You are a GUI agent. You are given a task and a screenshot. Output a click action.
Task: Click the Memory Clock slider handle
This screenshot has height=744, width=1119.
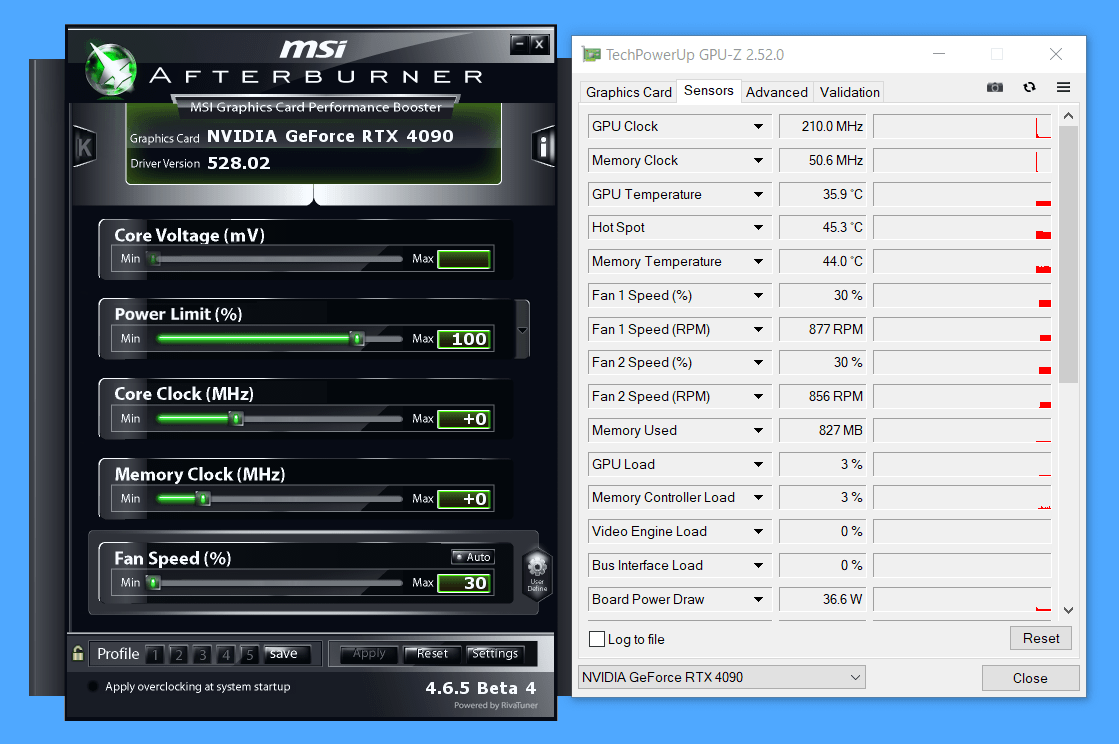coord(203,499)
